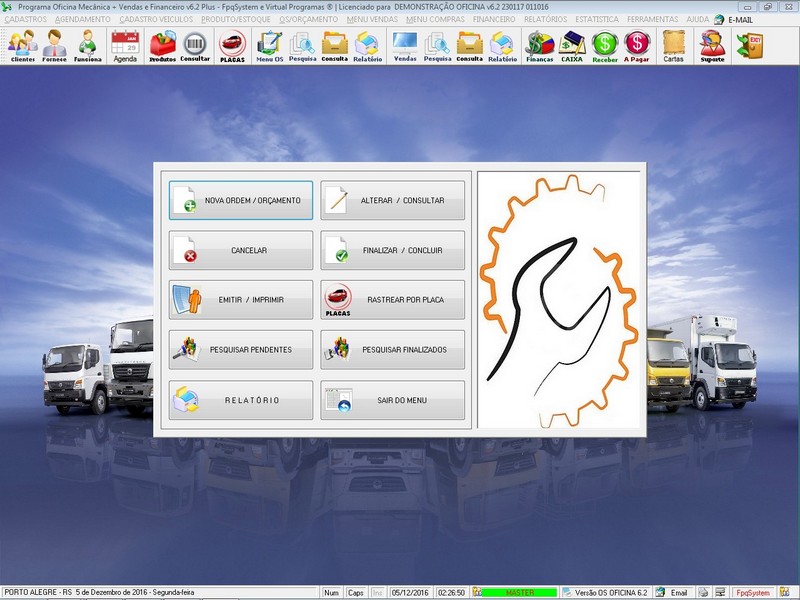Click SAIR DO MENU button
Screen dimensions: 800x600
[x=392, y=400]
